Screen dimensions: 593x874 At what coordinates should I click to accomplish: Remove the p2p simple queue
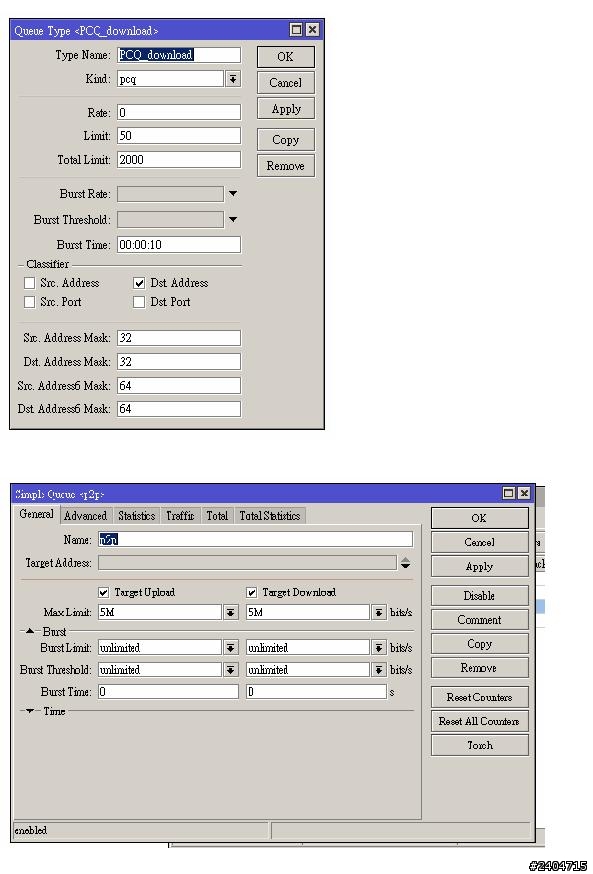[x=479, y=668]
